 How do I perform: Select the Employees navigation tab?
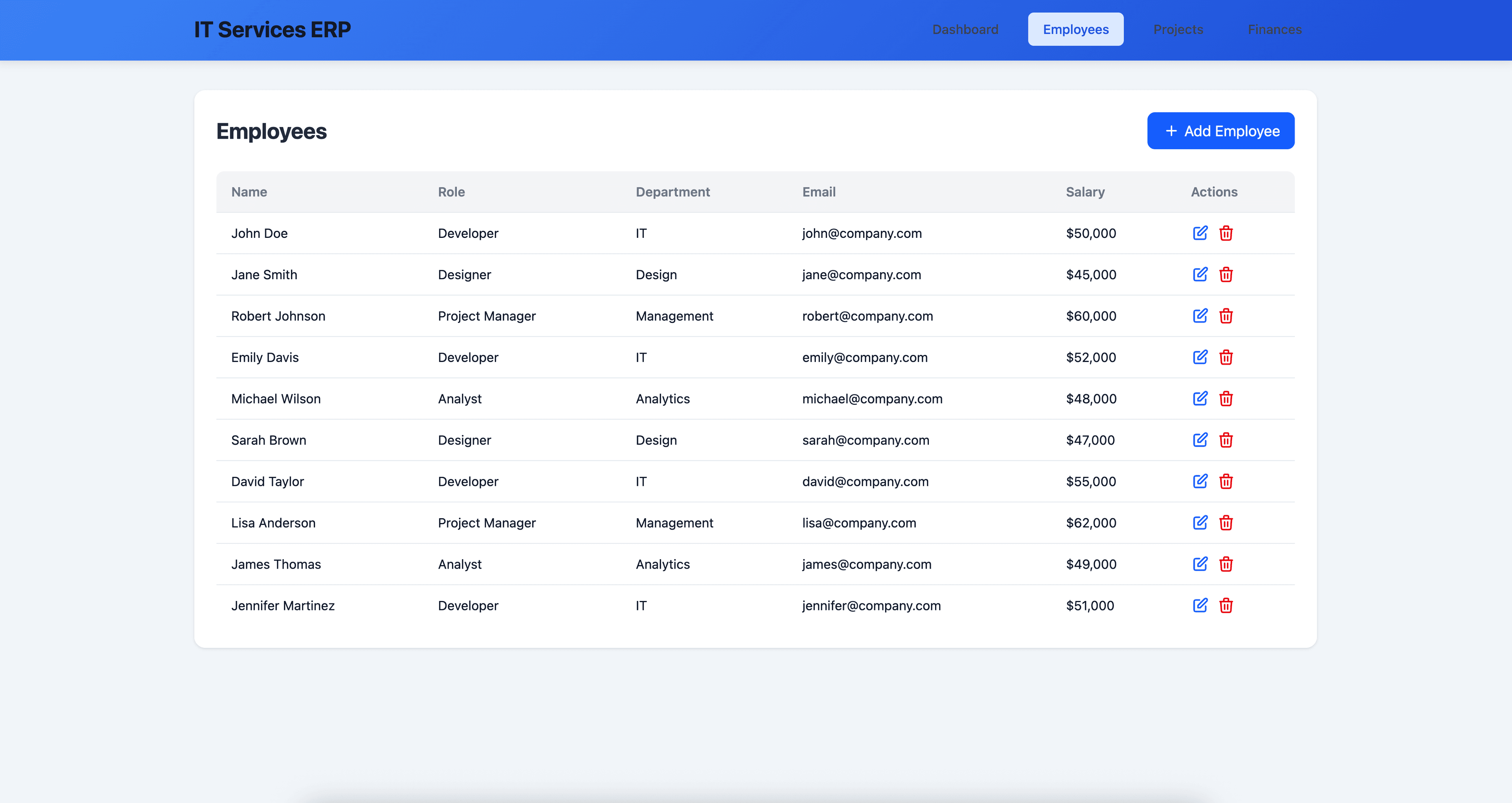point(1075,30)
